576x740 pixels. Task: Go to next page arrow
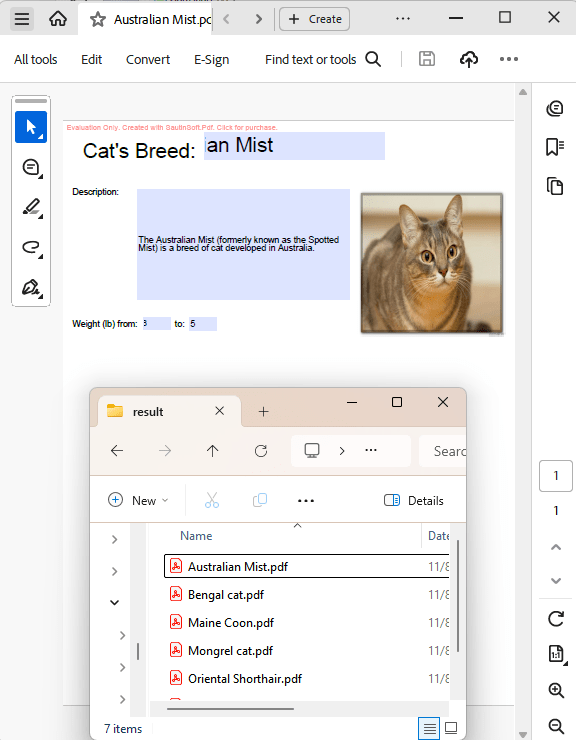556,580
